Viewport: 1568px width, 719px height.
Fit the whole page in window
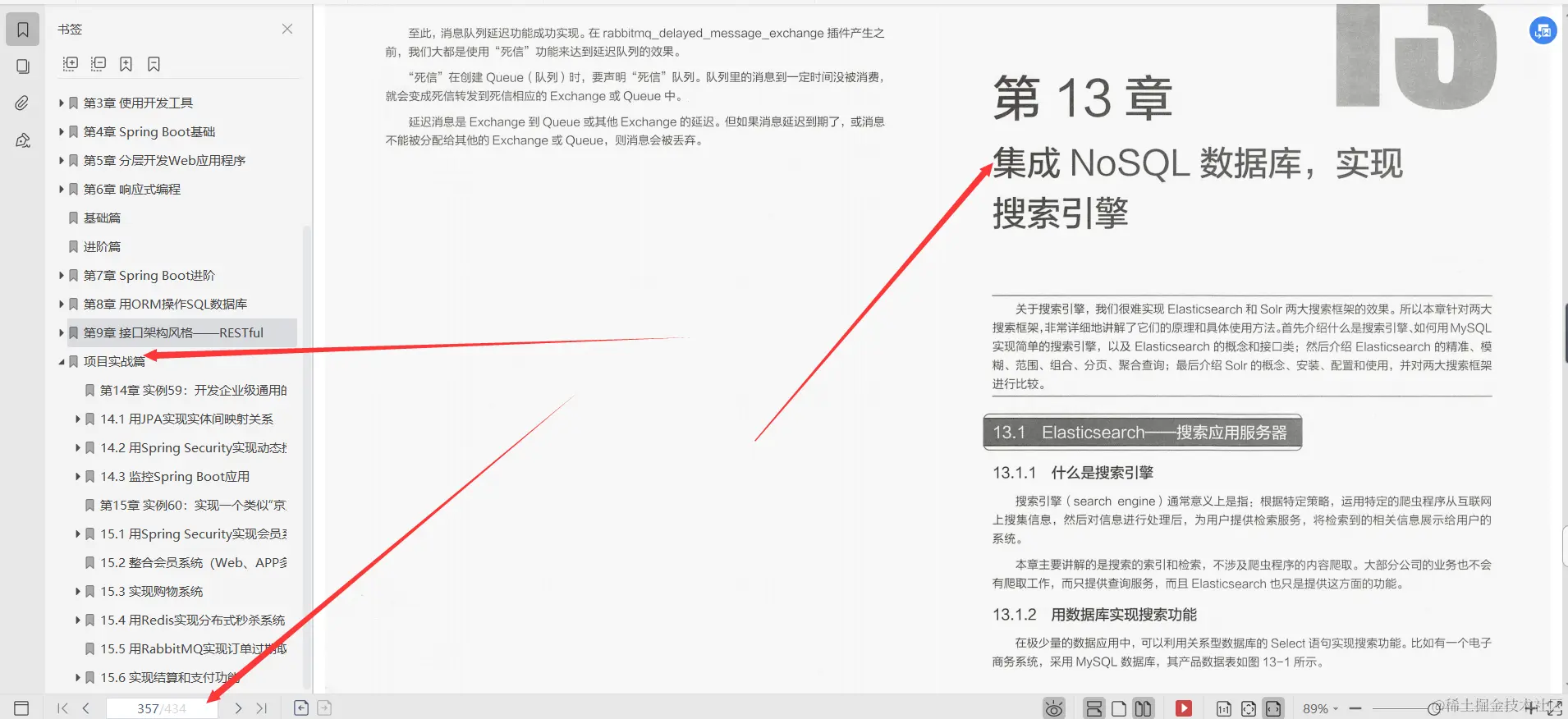[1249, 708]
